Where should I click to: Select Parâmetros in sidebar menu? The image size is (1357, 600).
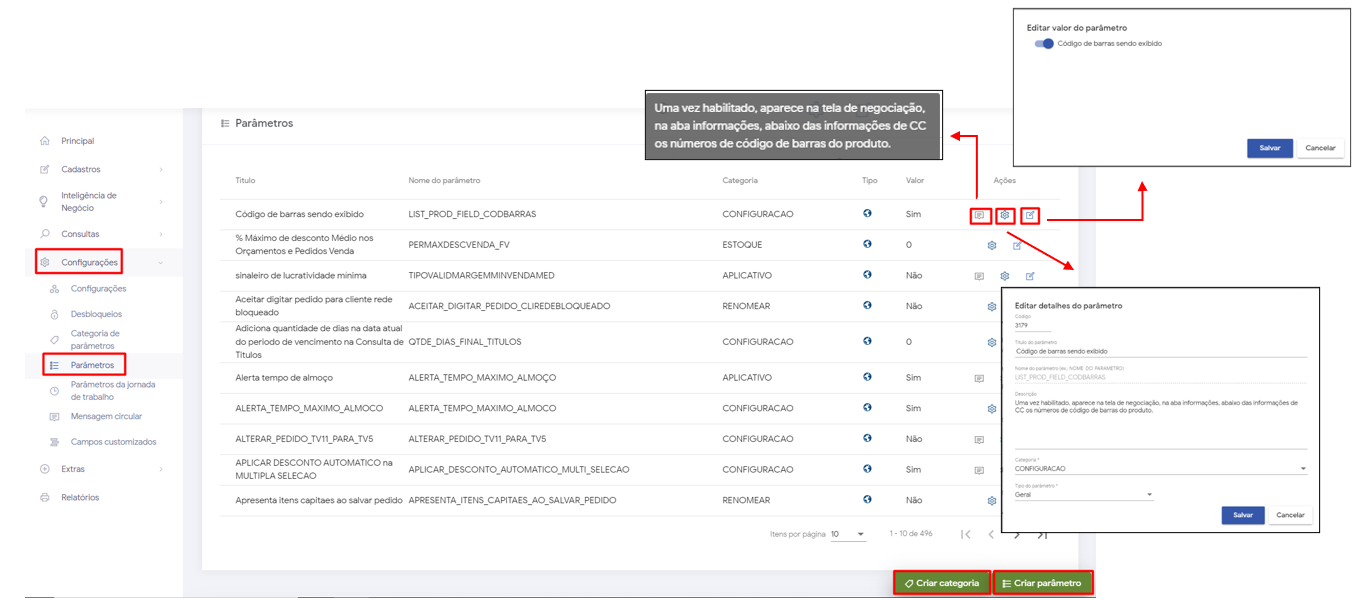click(x=92, y=365)
